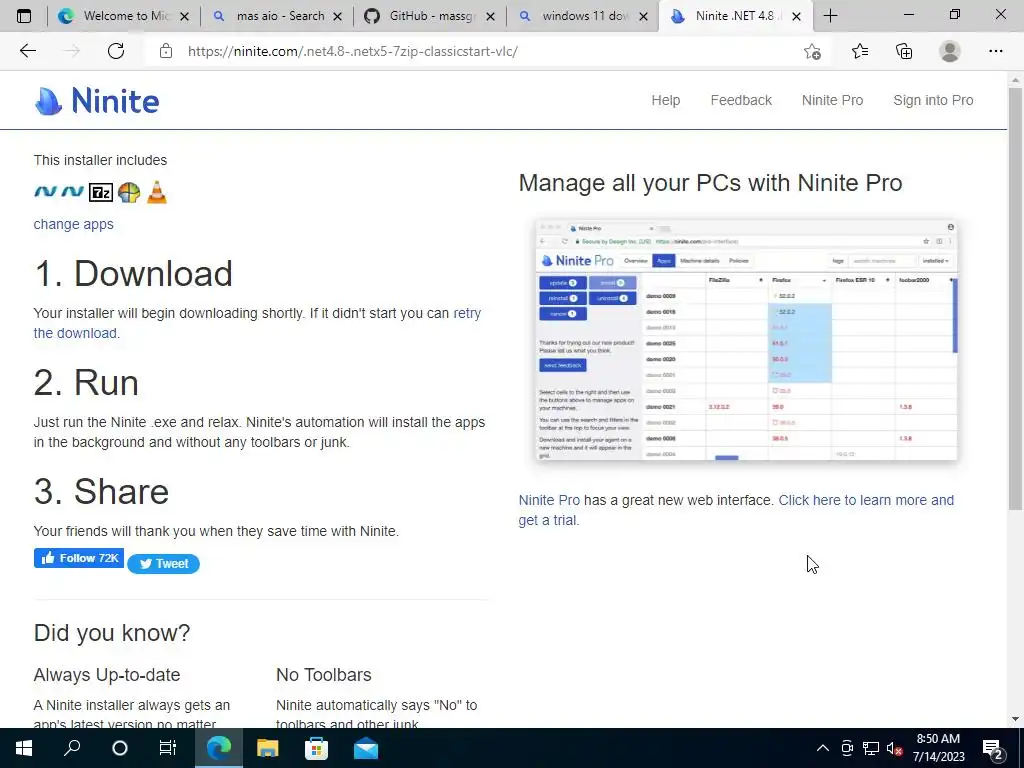Open the Mail app from the taskbar

tap(366, 748)
